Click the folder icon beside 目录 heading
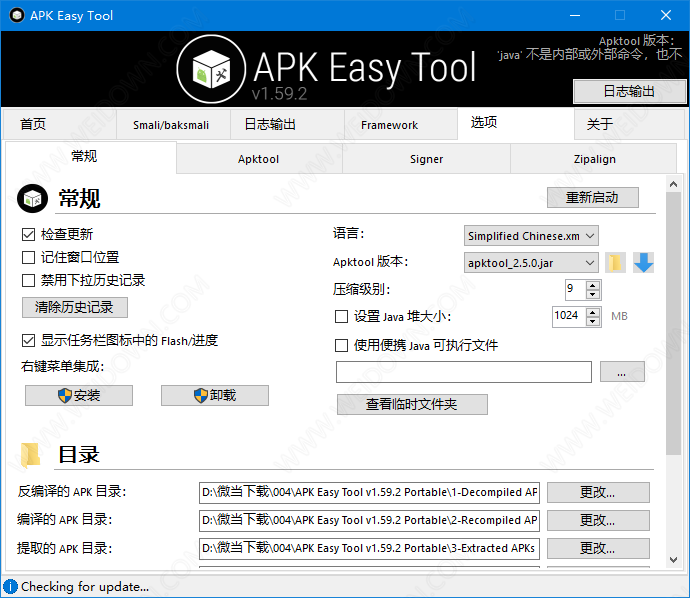The image size is (690, 598). click(x=31, y=455)
